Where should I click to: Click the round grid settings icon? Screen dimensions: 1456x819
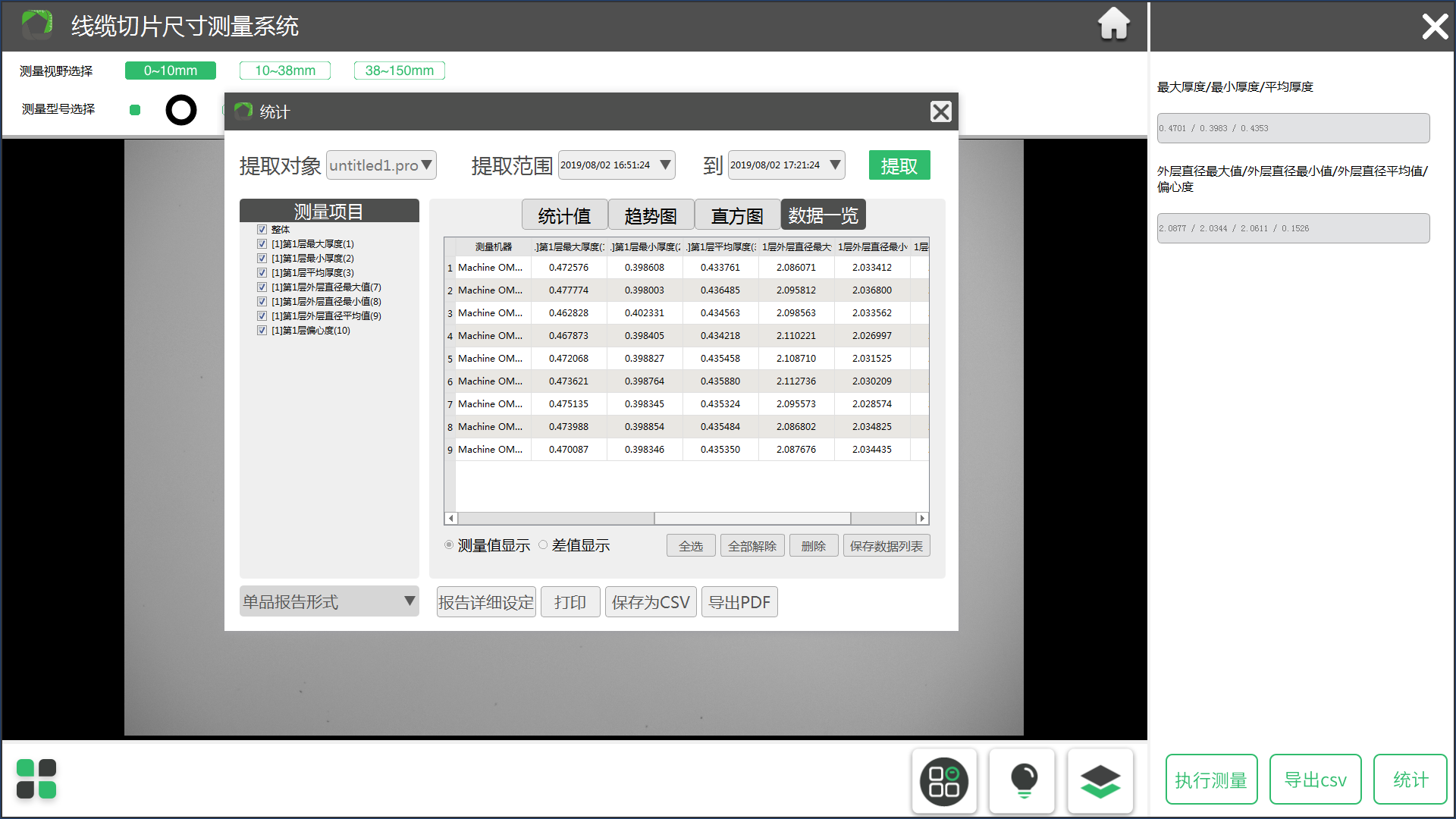point(944,780)
